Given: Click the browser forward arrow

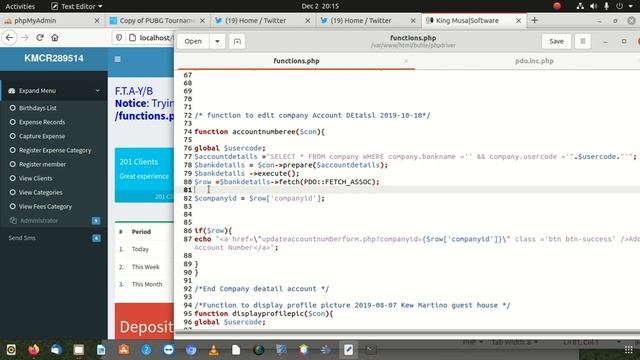Looking at the screenshot, I should pos(24,38).
